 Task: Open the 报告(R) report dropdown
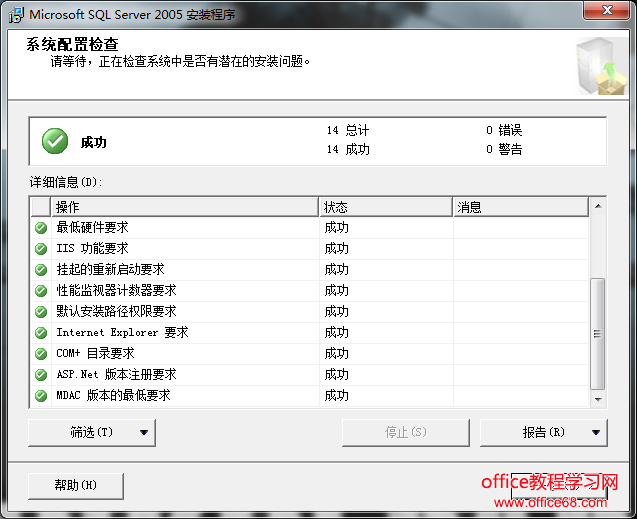544,432
